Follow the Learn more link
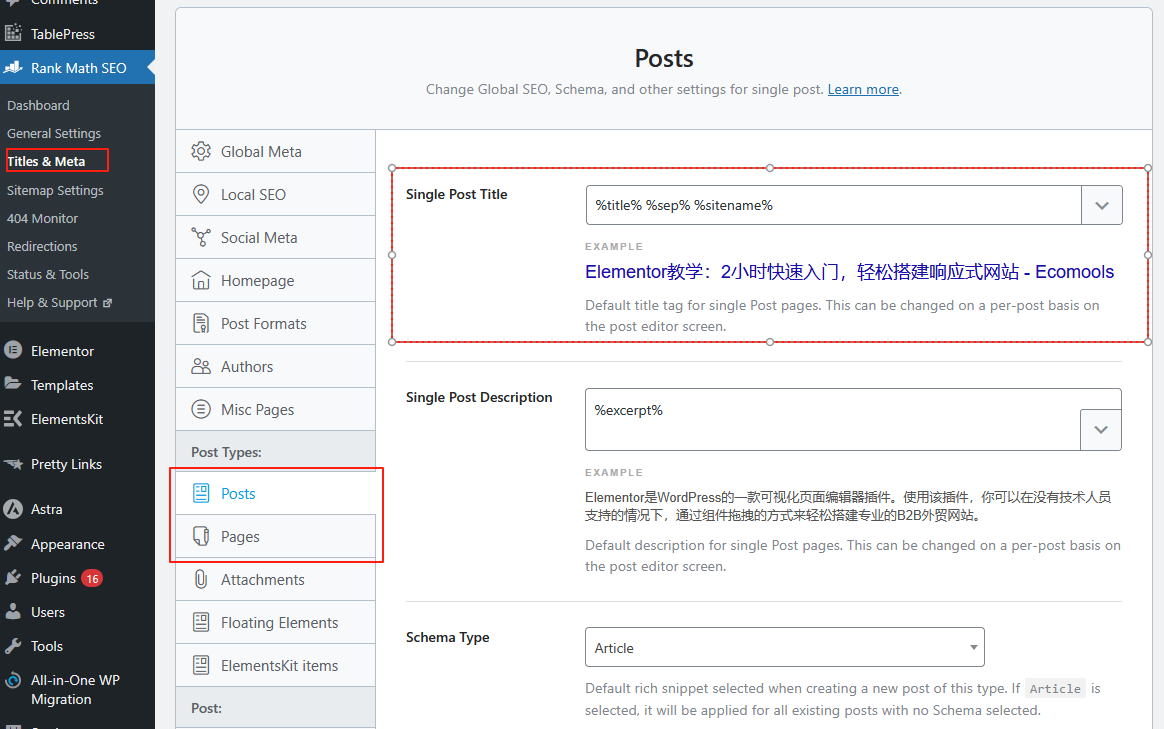 pyautogui.click(x=863, y=89)
